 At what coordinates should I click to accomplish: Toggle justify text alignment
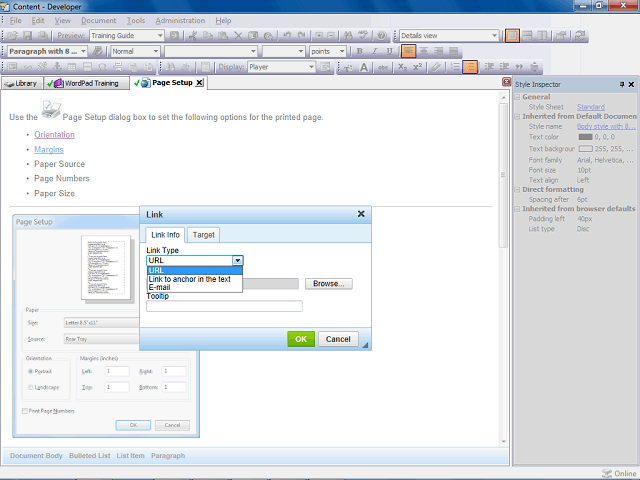coord(453,51)
